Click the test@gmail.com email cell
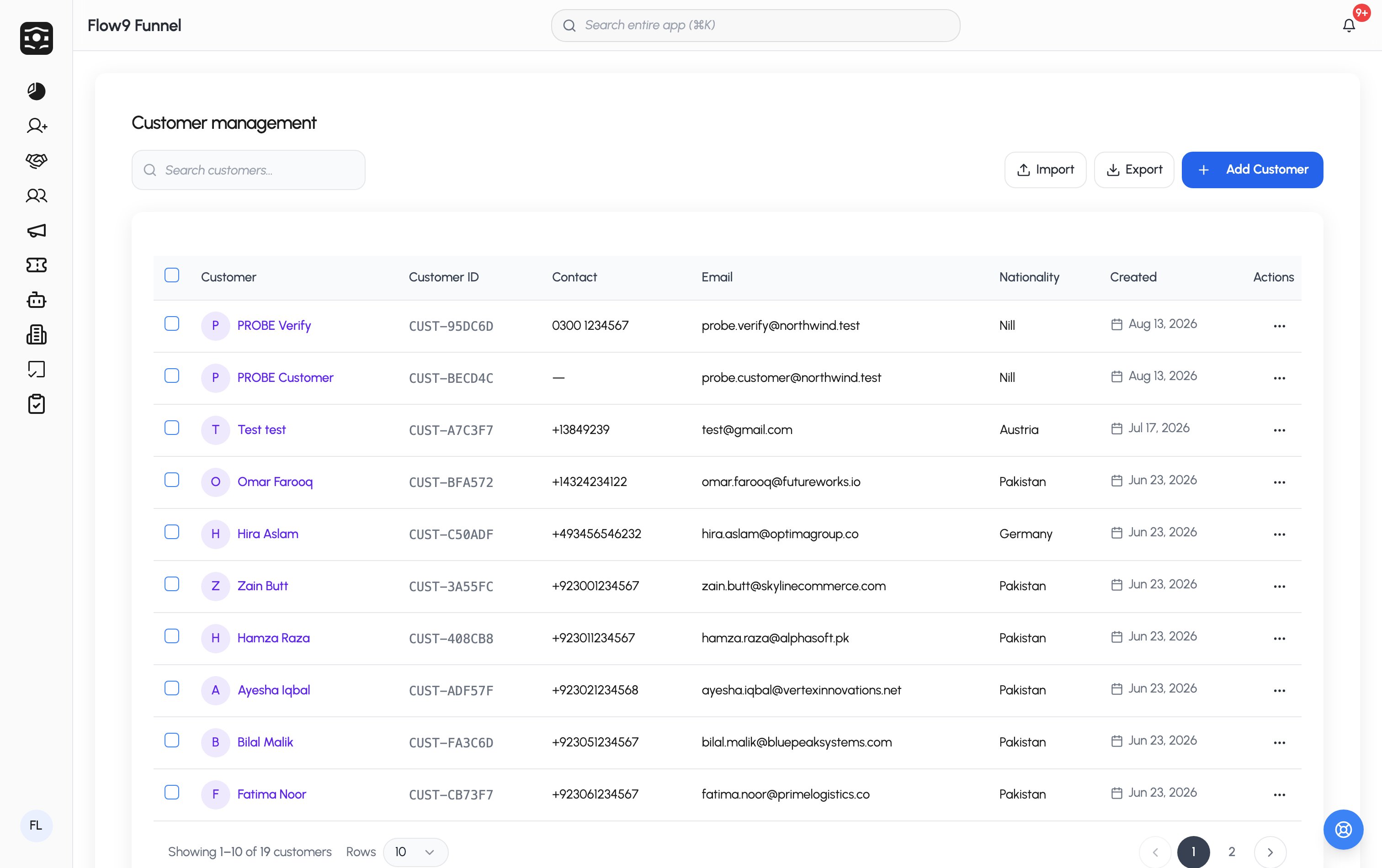The height and width of the screenshot is (868, 1382). pyautogui.click(x=747, y=430)
